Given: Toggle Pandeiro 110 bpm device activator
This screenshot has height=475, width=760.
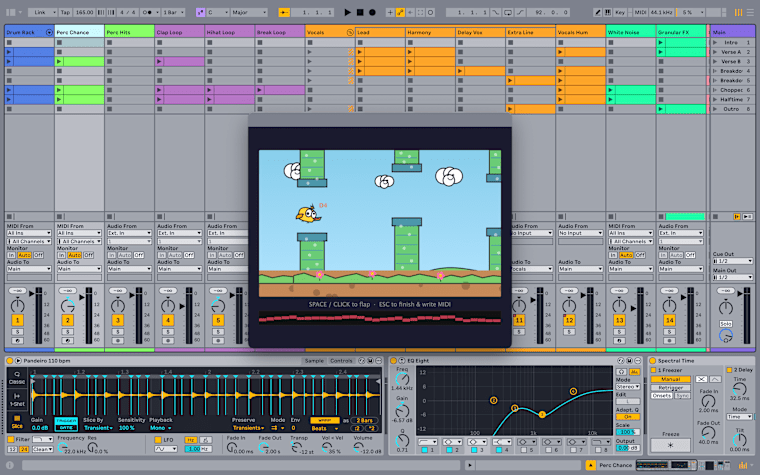Looking at the screenshot, I should coord(10,361).
